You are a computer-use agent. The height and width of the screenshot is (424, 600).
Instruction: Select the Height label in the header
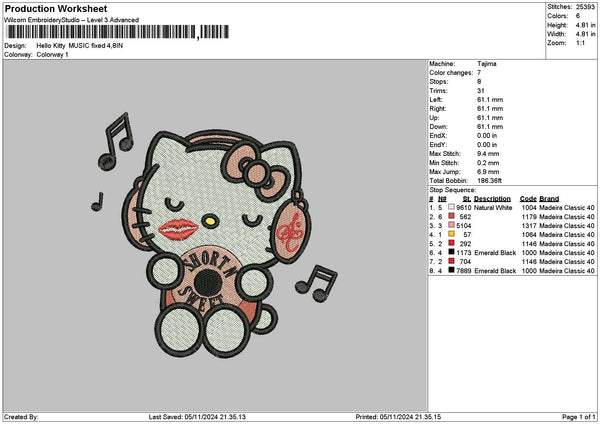coord(558,25)
